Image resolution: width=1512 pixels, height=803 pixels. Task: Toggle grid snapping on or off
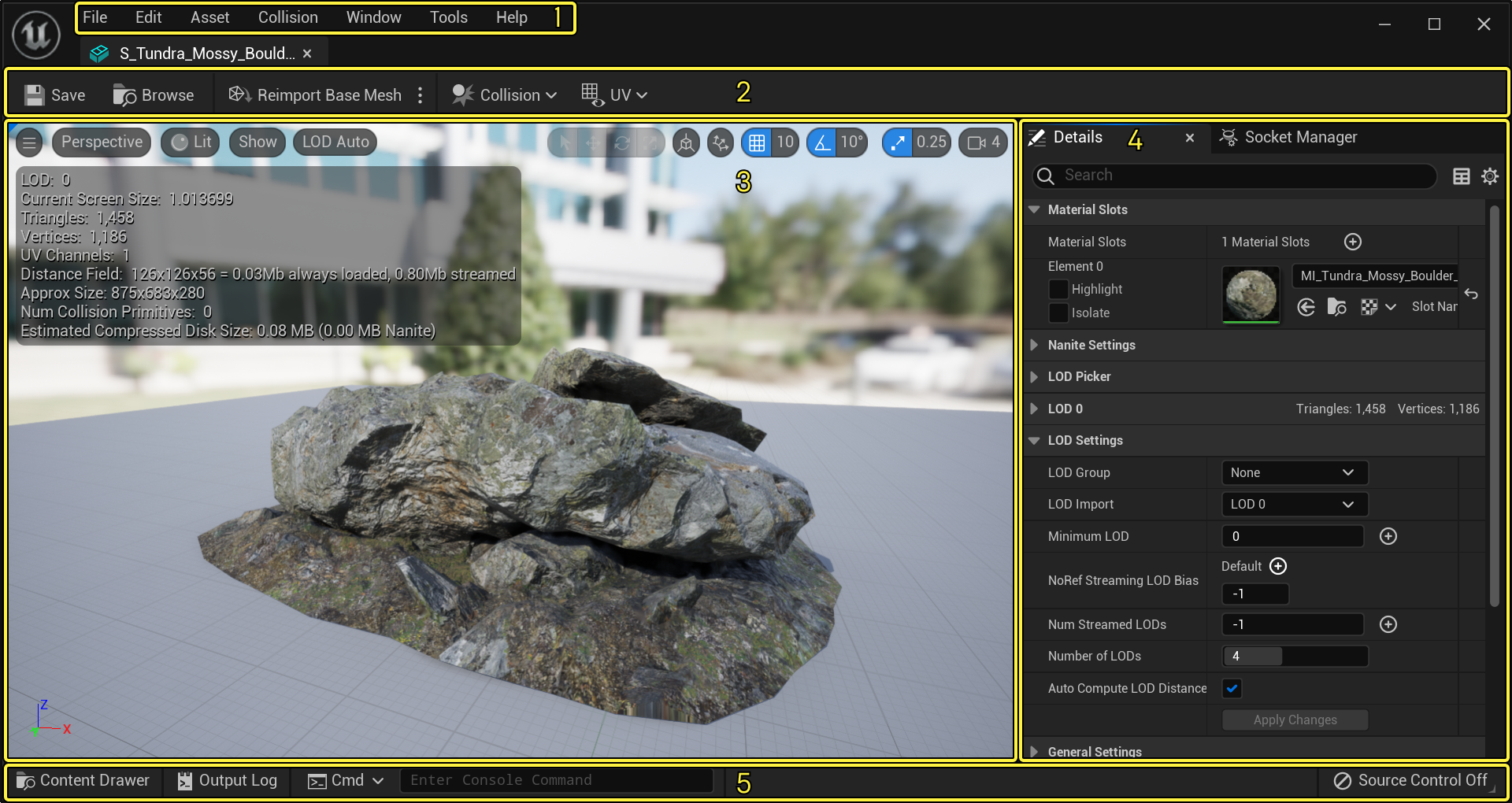pos(757,142)
